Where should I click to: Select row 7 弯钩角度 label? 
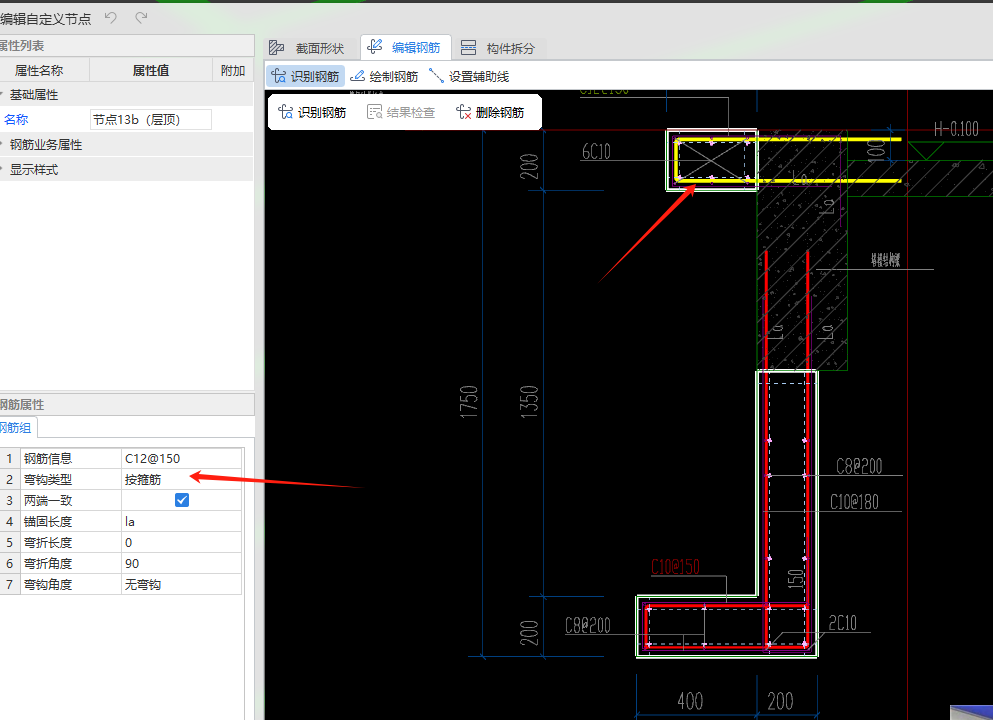coord(48,584)
